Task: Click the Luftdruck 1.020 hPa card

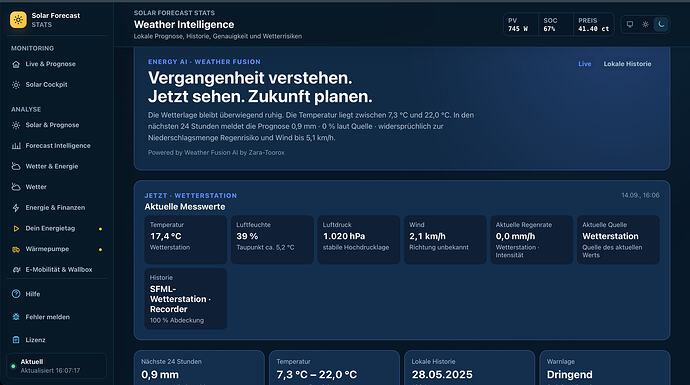Action: point(359,240)
